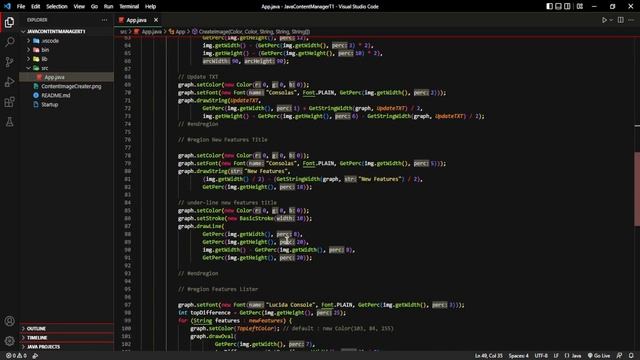The image size is (640, 360).
Task: Click the editor vertical scrollbar thumb
Action: [637, 189]
